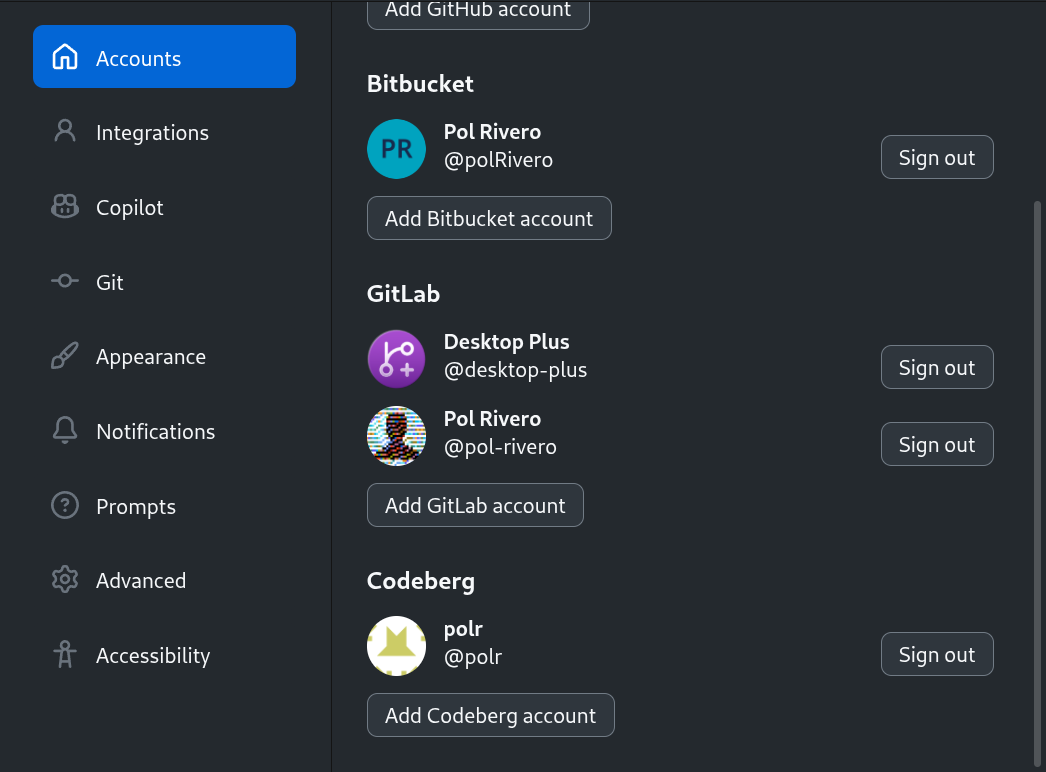Open the Advanced settings tab
This screenshot has width=1046, height=772.
164,580
